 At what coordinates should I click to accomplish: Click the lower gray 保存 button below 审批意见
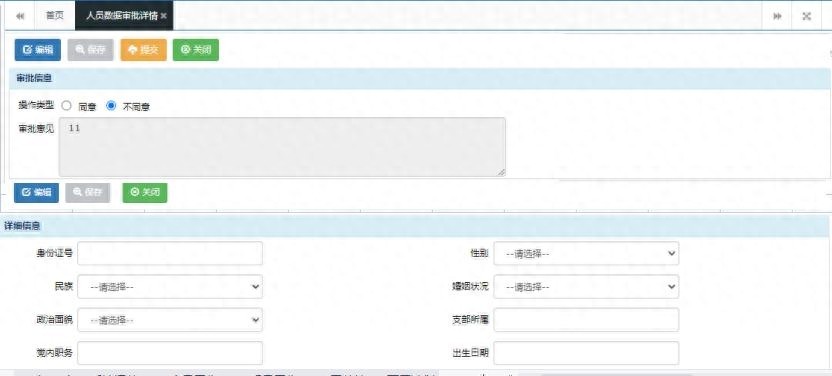pyautogui.click(x=88, y=193)
